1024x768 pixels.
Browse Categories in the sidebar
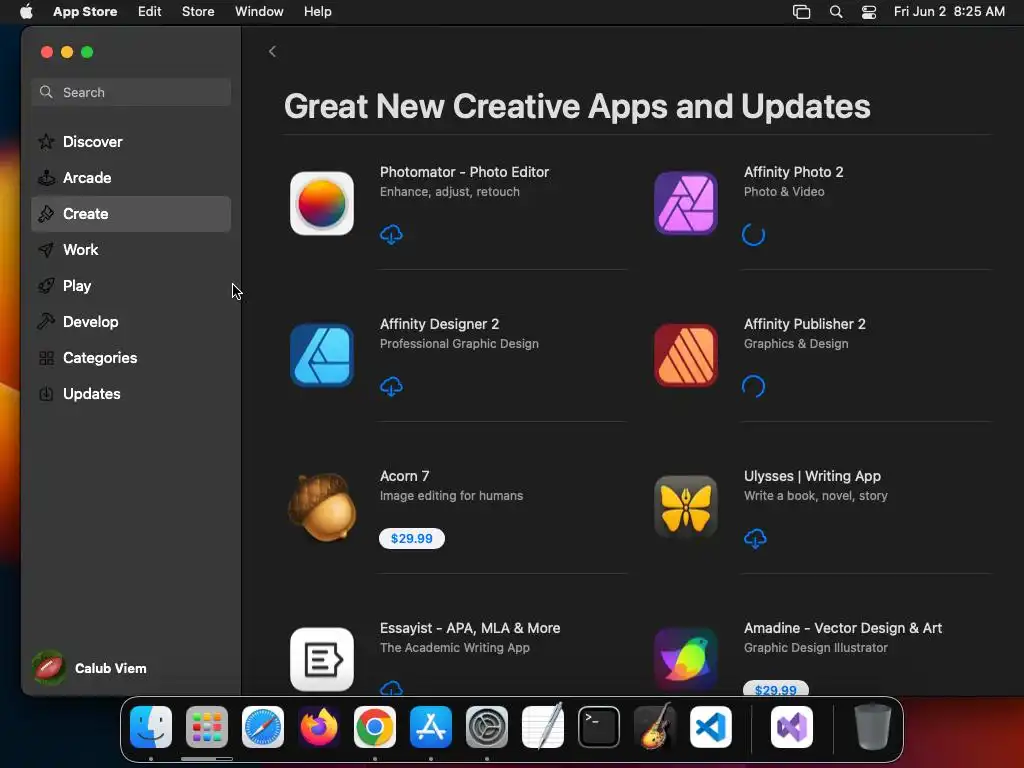point(131,358)
